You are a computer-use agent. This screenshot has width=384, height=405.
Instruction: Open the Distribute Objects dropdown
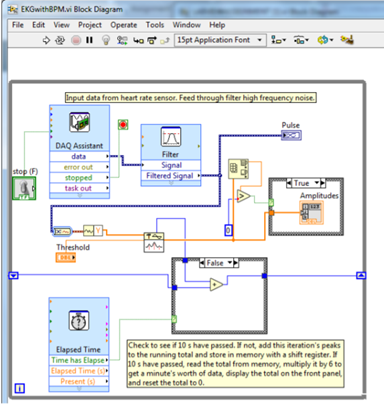(301, 40)
